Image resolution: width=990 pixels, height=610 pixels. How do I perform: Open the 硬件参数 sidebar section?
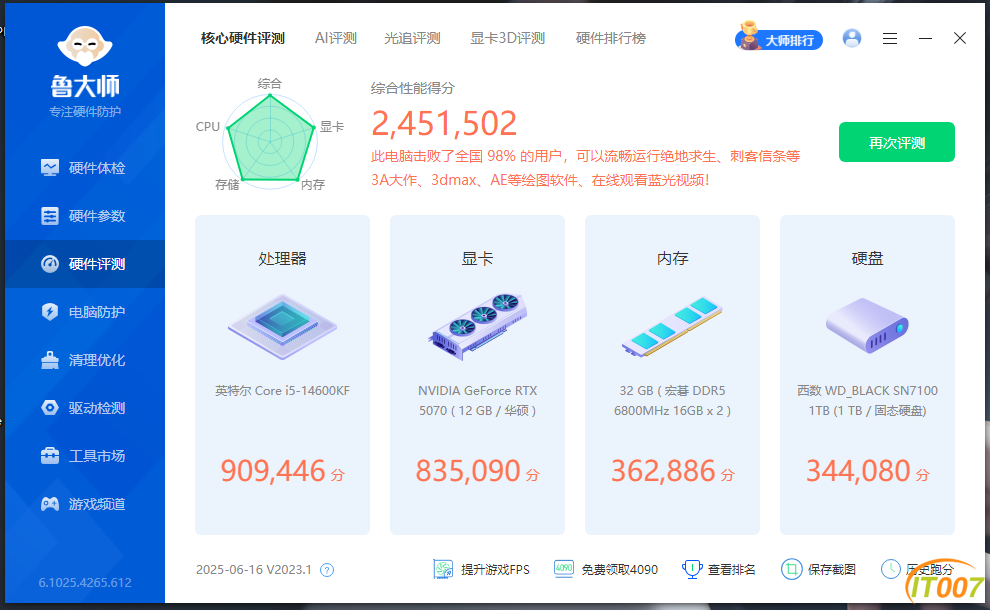[85, 216]
